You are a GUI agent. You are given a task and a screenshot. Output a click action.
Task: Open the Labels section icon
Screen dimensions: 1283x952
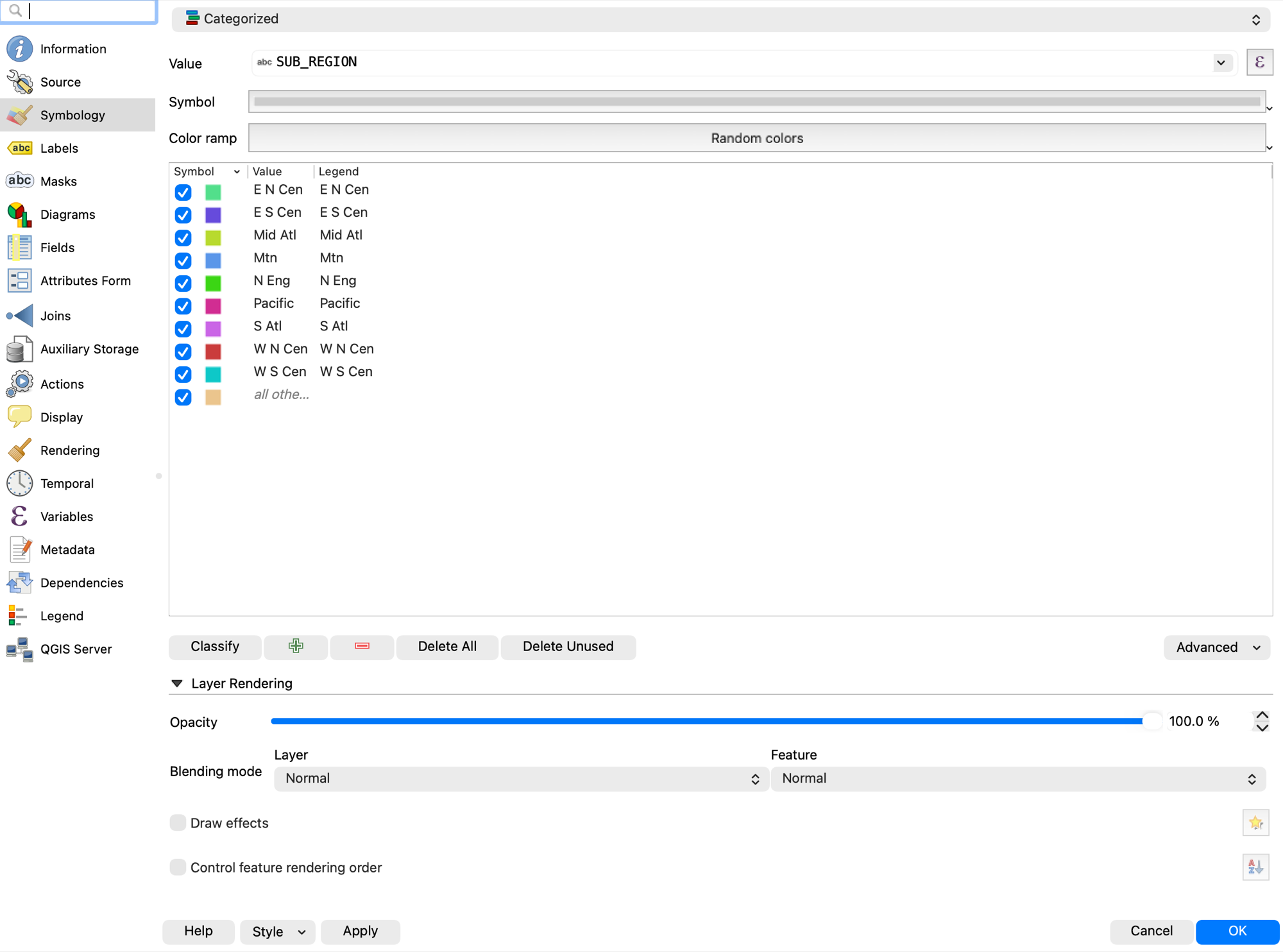(x=19, y=148)
